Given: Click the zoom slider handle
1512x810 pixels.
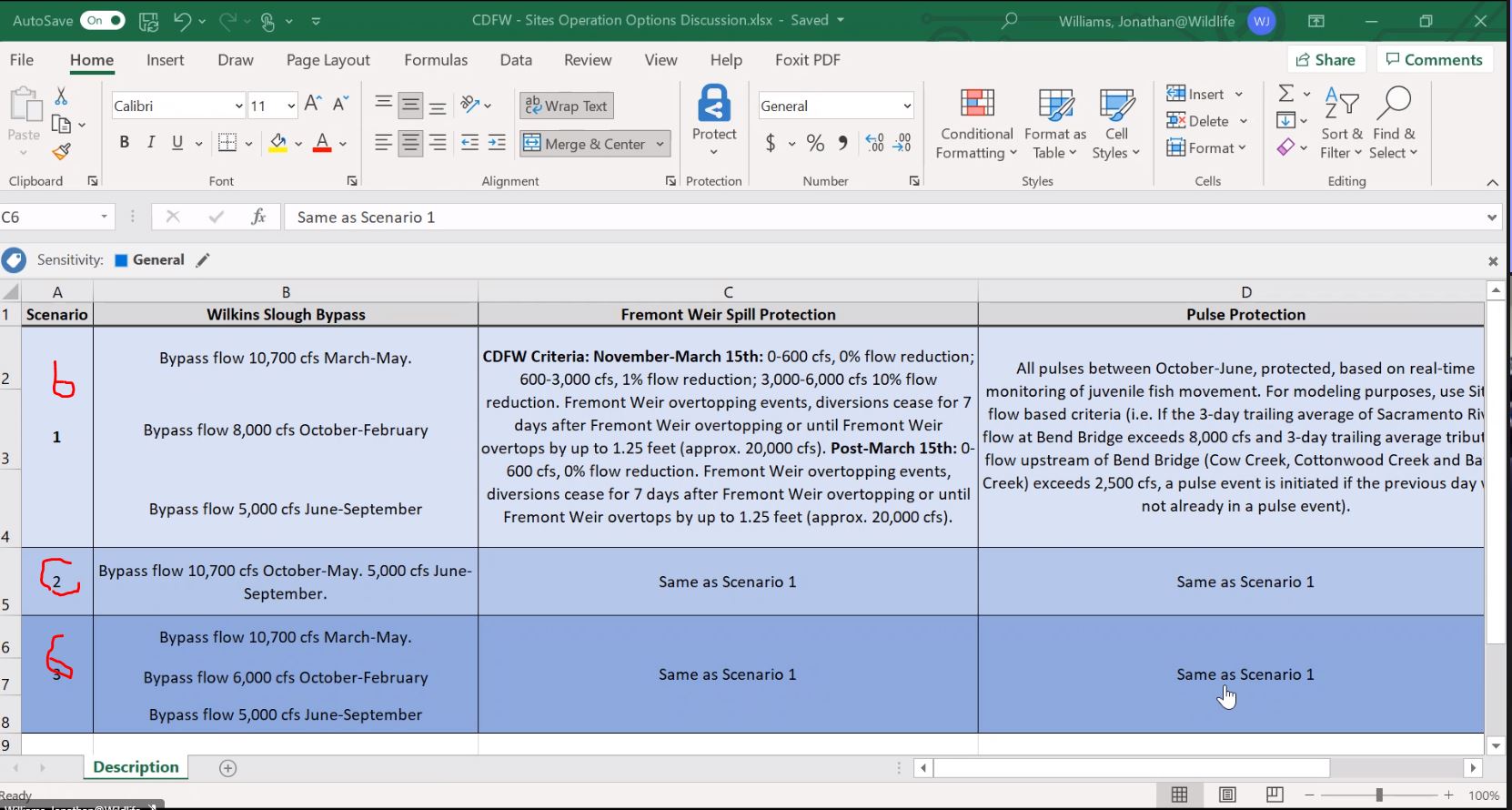Looking at the screenshot, I should click(1379, 795).
